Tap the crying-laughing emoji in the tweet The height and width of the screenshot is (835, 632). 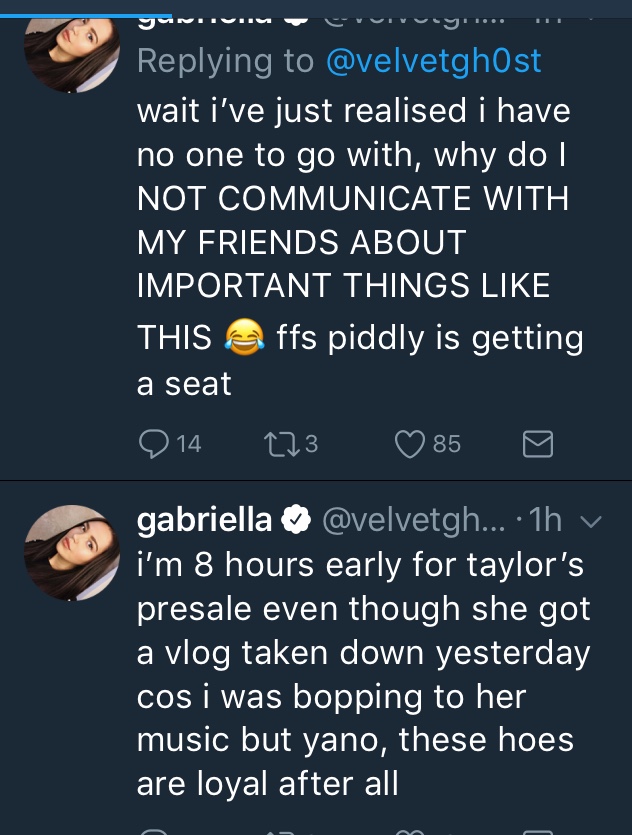[244, 338]
